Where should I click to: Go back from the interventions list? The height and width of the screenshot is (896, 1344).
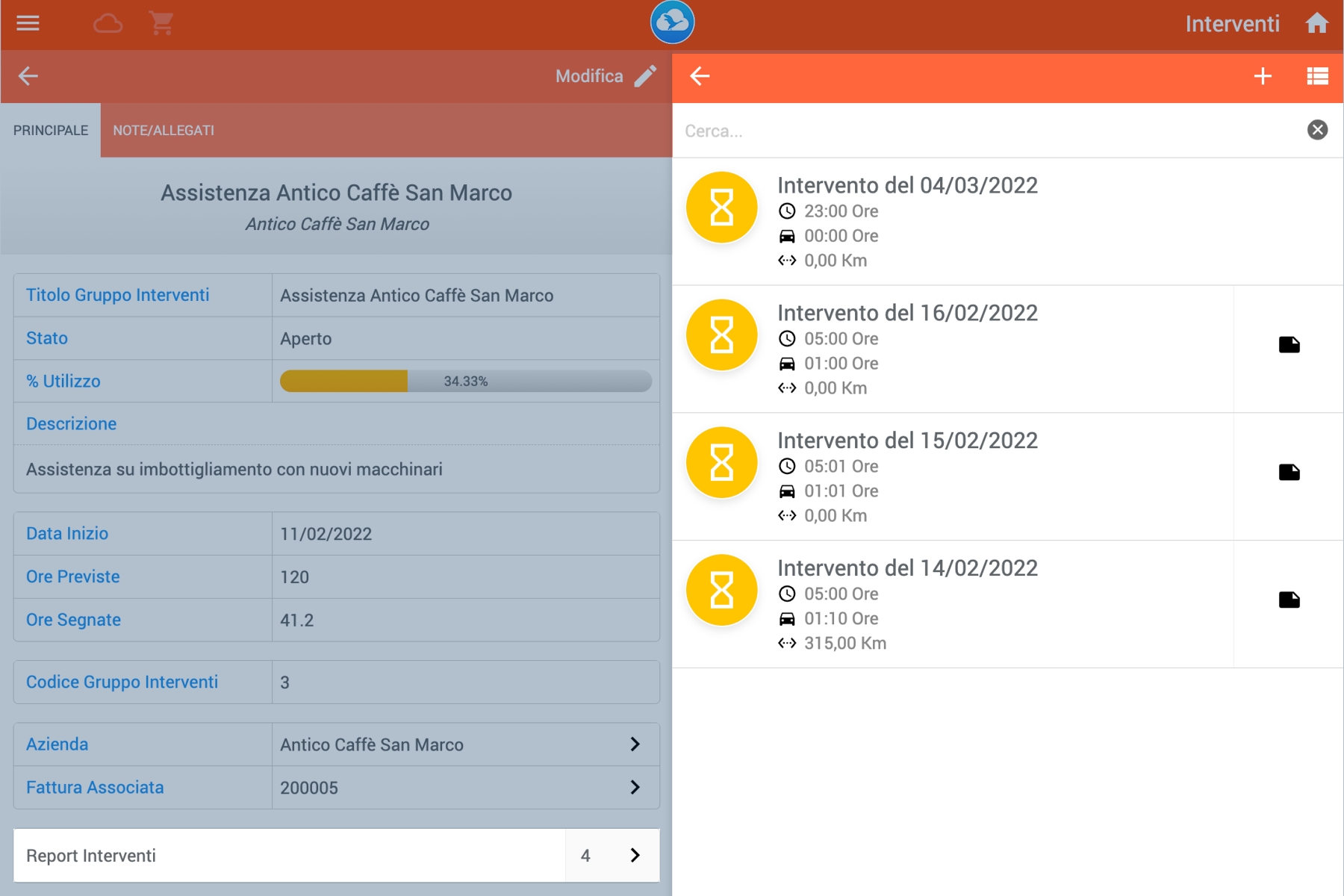(700, 75)
